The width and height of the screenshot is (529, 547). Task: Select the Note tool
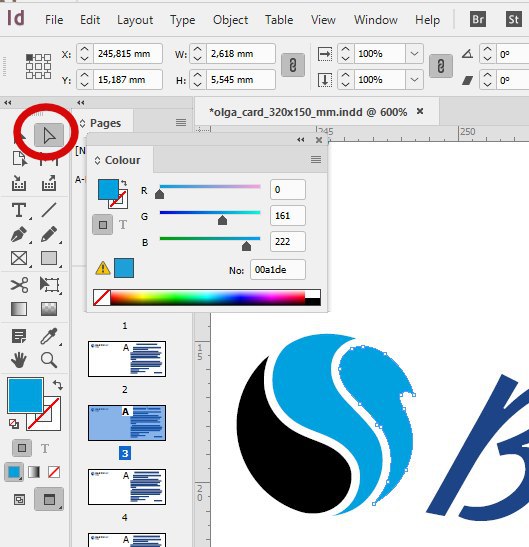click(x=19, y=336)
